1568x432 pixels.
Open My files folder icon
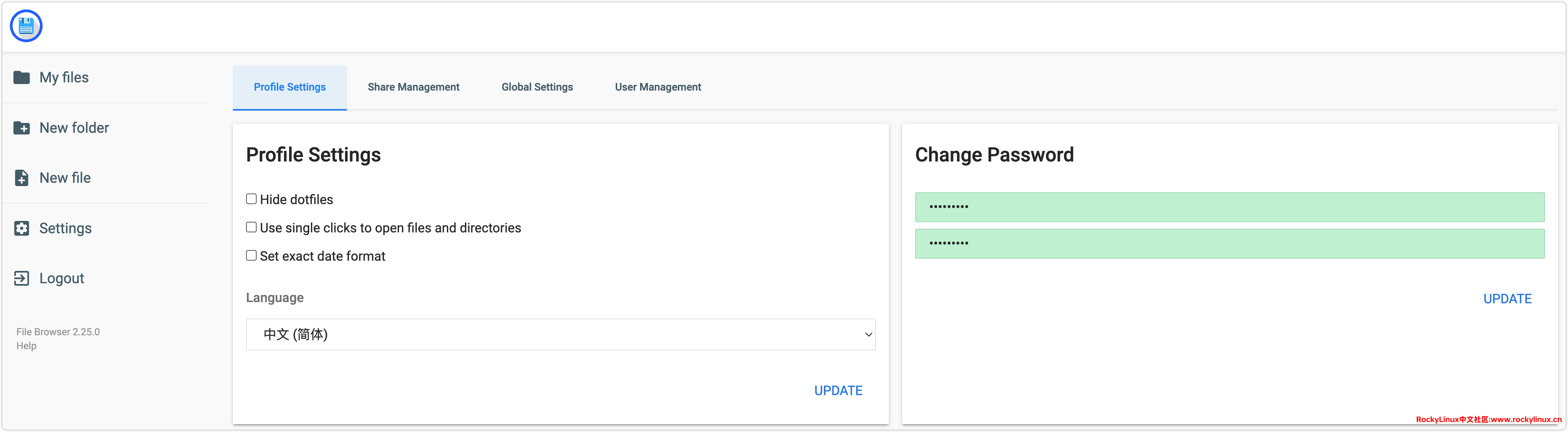(22, 77)
